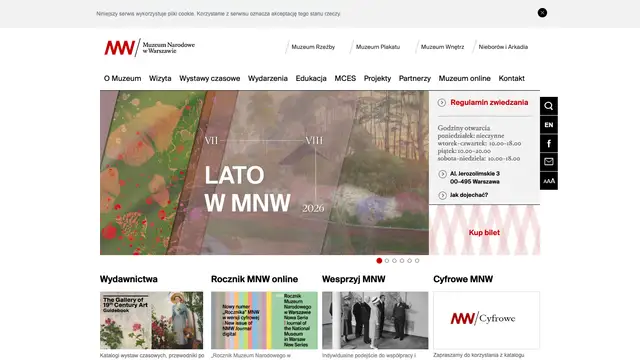Viewport: 640px width, 360px height.
Task: Go to Muzeum Plakatu branch link
Action: tap(378, 47)
